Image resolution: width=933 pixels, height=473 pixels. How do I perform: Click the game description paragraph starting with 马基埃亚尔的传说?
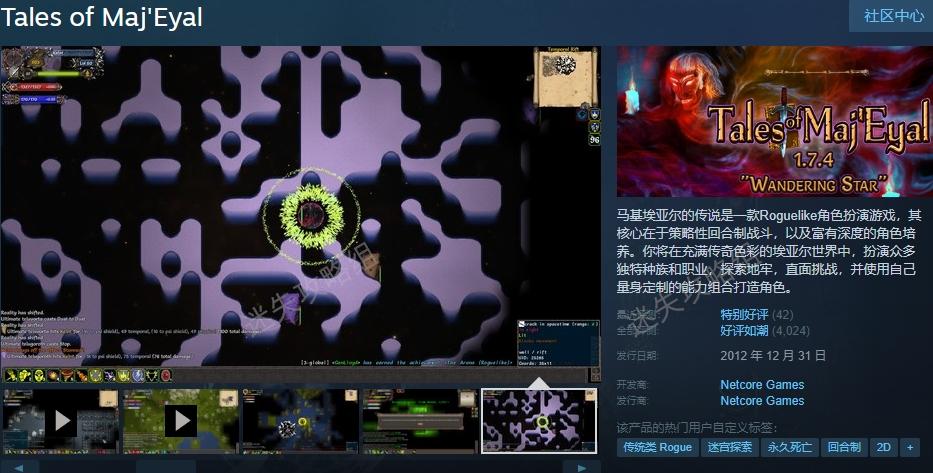(x=769, y=250)
